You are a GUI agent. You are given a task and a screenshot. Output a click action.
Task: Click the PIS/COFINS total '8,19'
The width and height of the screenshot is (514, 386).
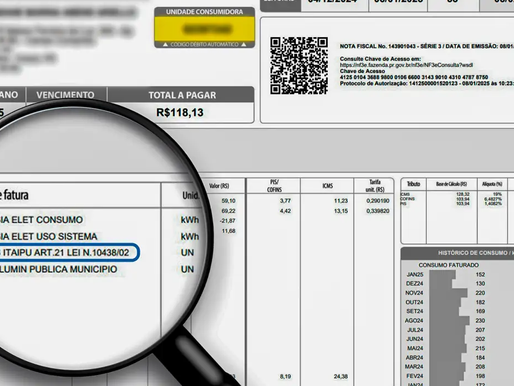click(285, 376)
